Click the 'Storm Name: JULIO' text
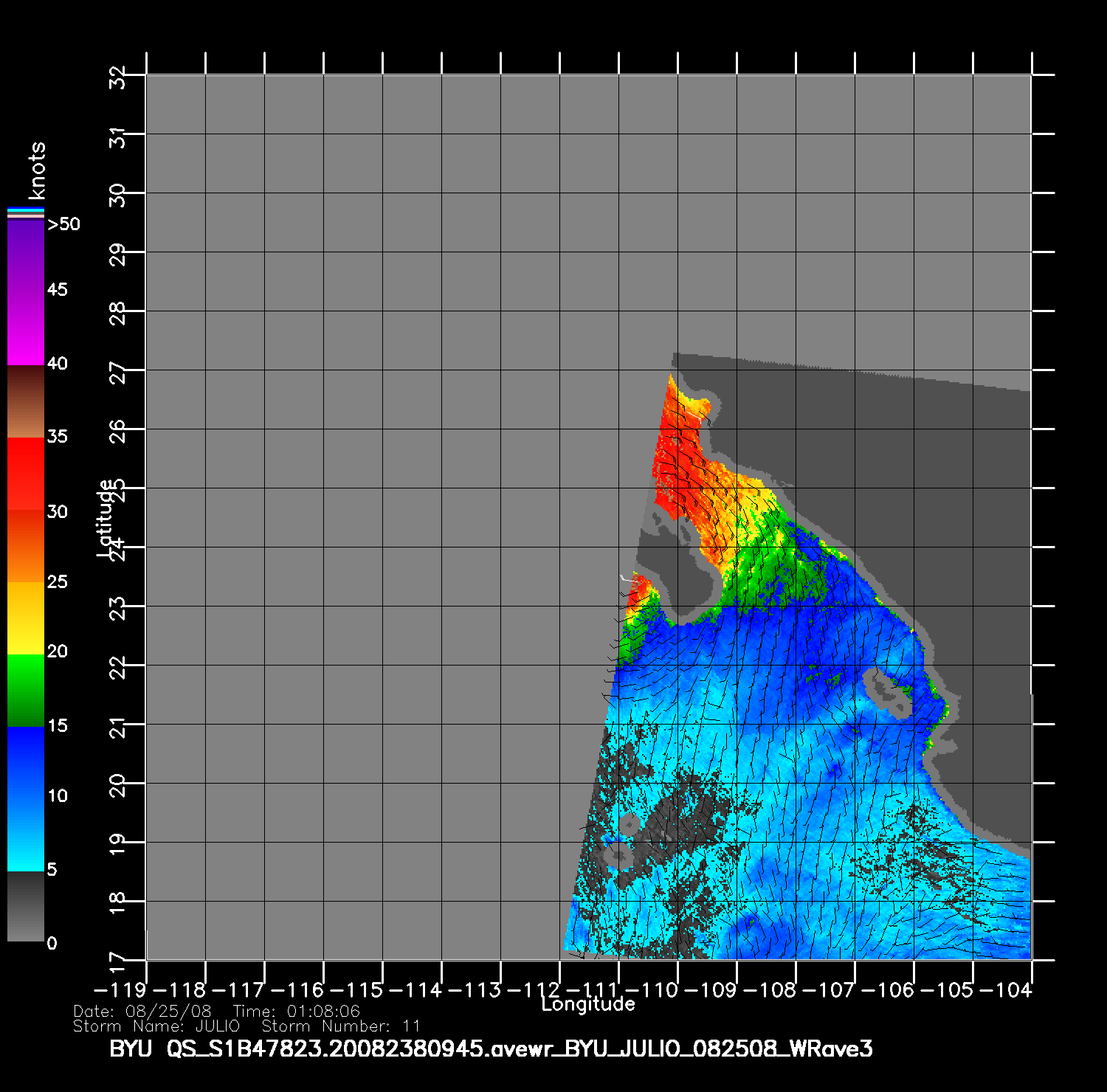The image size is (1107, 1092). coord(156,1026)
